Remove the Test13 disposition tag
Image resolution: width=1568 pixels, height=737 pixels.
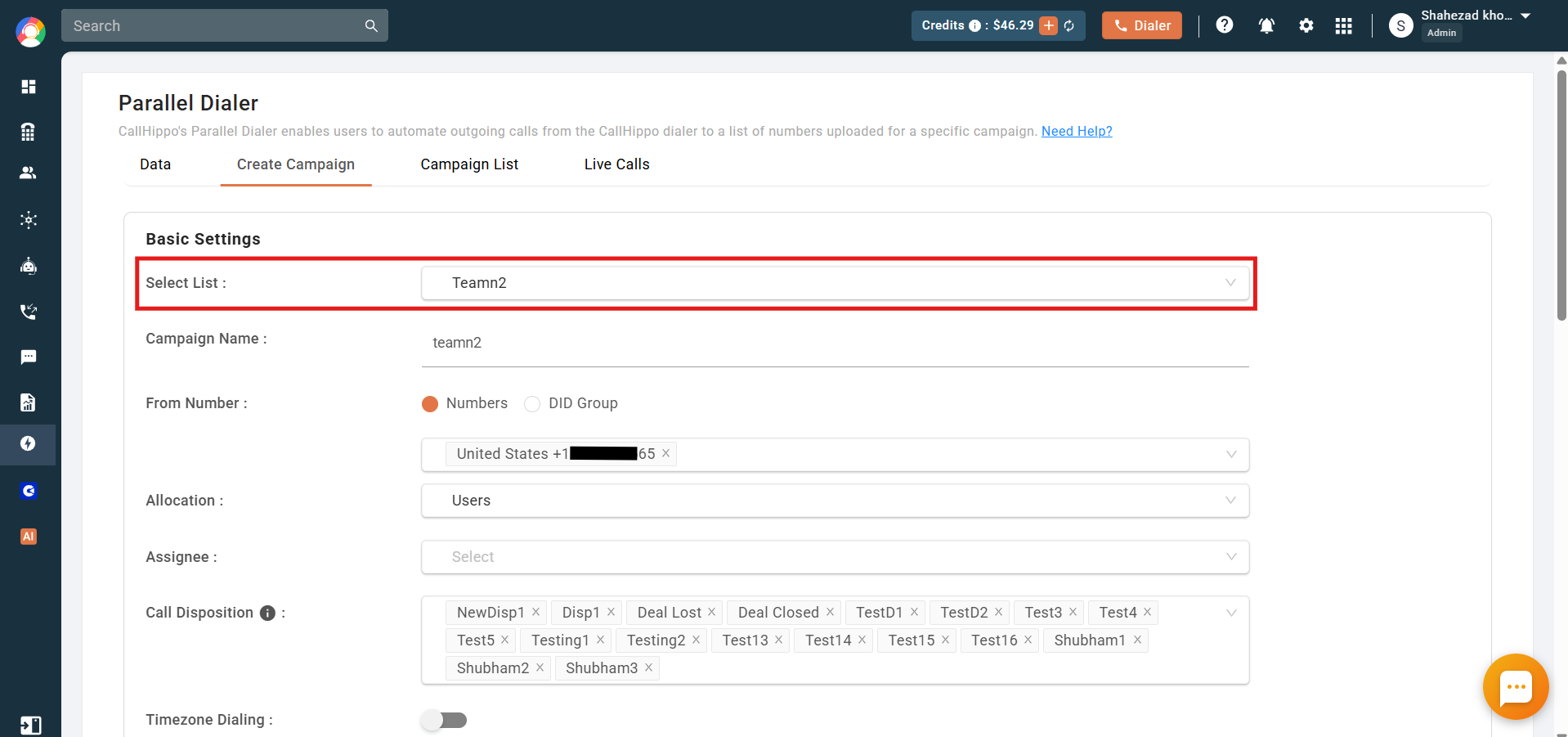pos(779,640)
